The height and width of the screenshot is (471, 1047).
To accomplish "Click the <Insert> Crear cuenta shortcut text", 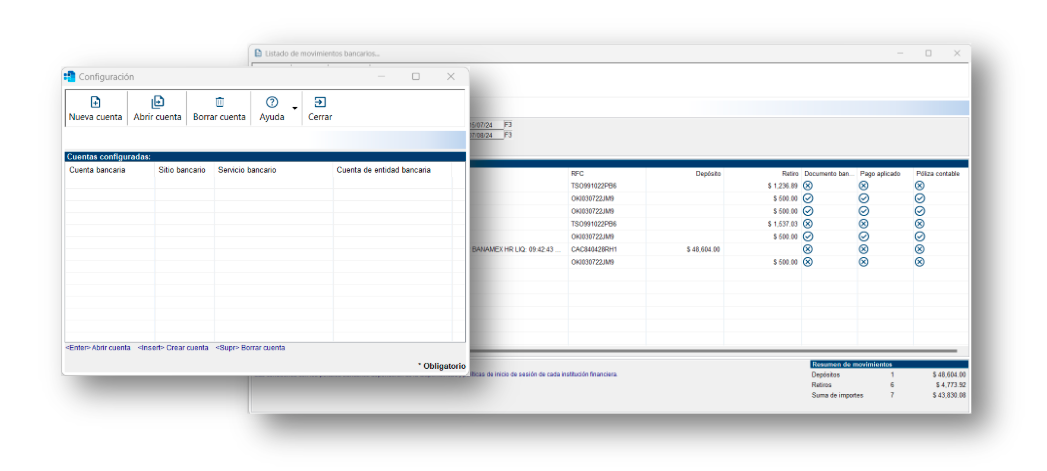I will 173,348.
